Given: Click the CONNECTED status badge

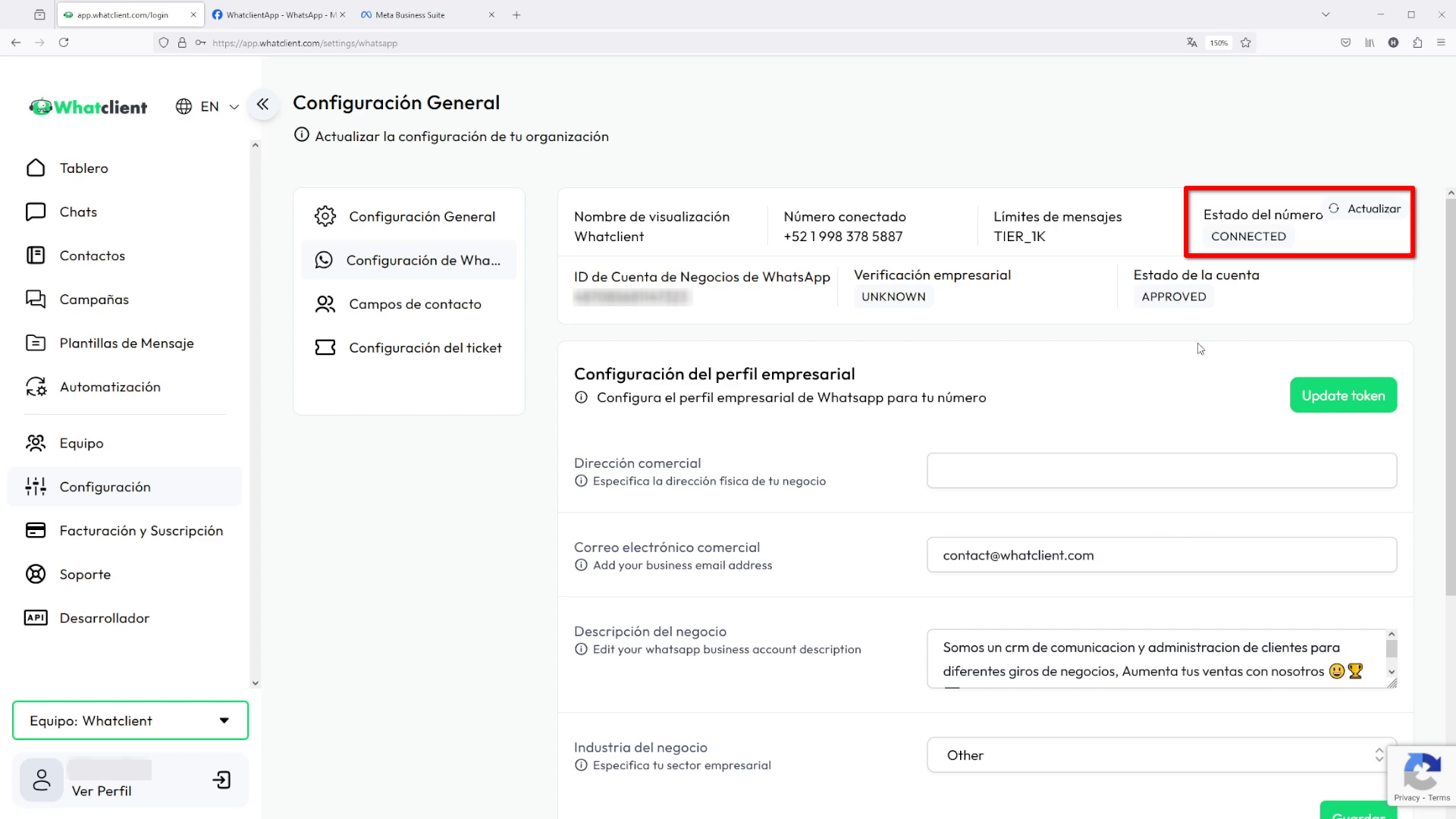Looking at the screenshot, I should 1248,237.
